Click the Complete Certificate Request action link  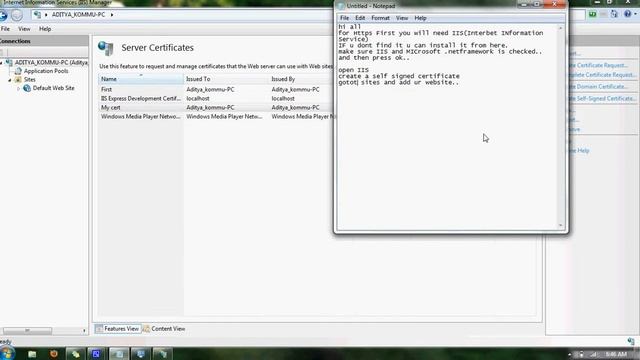(x=602, y=75)
